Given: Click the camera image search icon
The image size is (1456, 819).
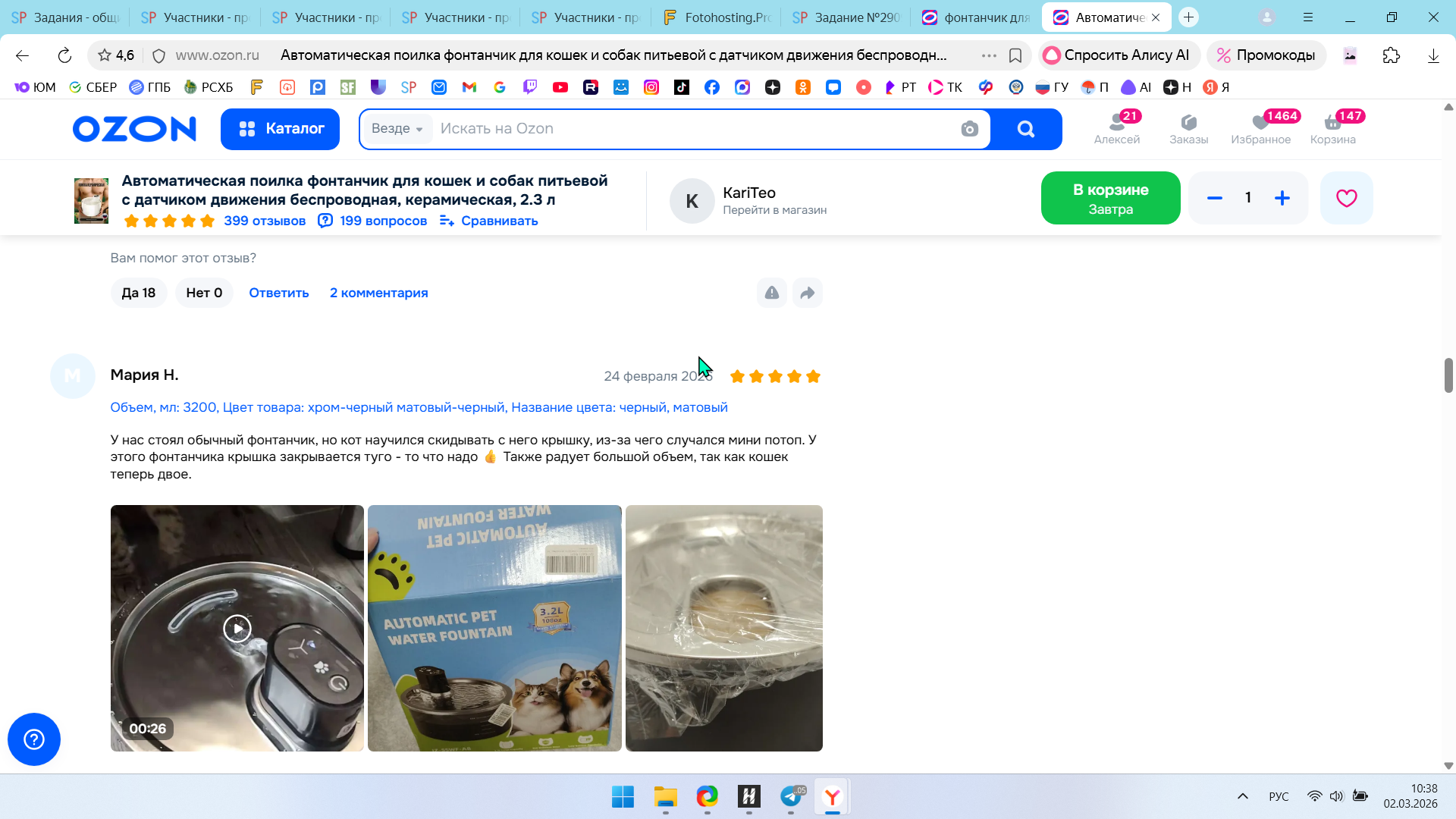Looking at the screenshot, I should [969, 129].
